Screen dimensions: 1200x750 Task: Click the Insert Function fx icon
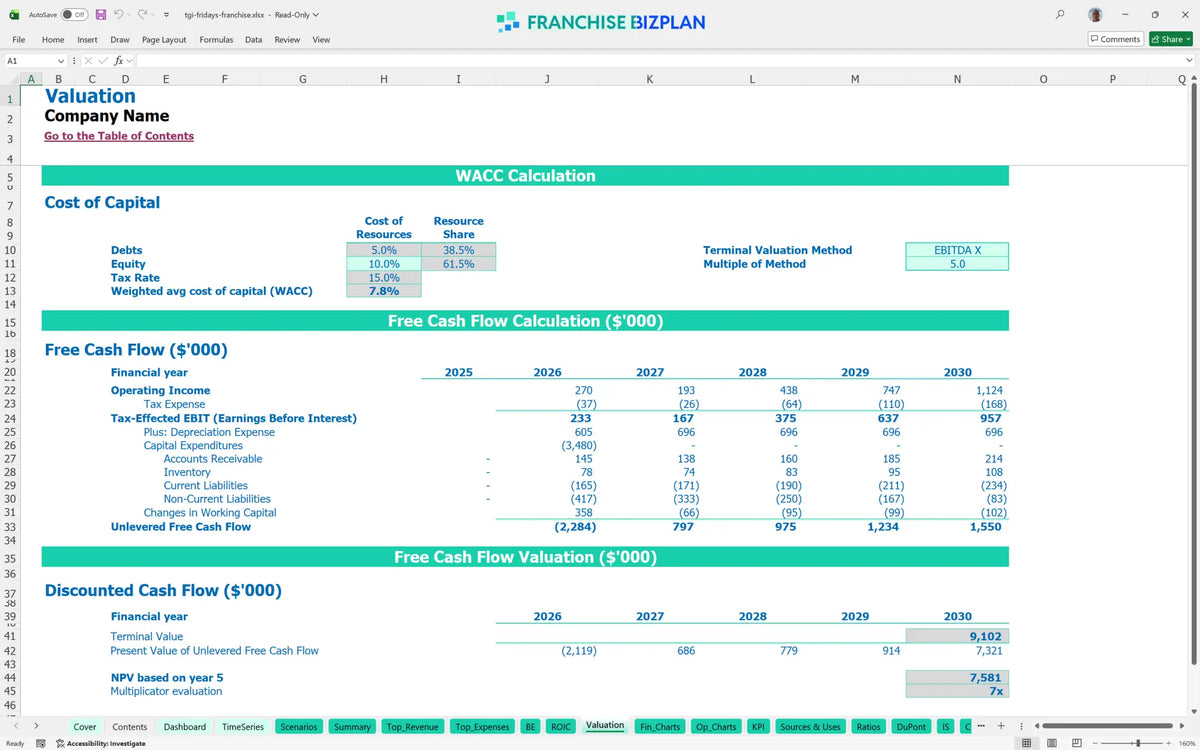118,61
